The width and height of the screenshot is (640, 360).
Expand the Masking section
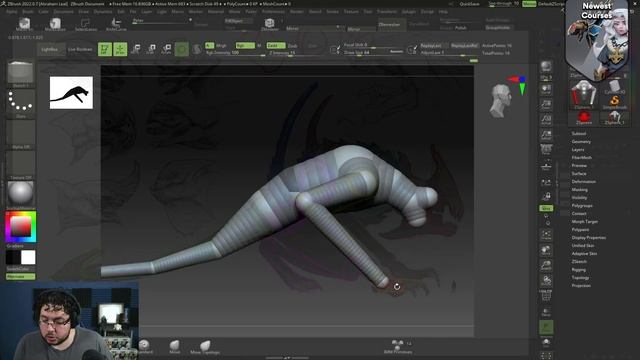pyautogui.click(x=580, y=190)
